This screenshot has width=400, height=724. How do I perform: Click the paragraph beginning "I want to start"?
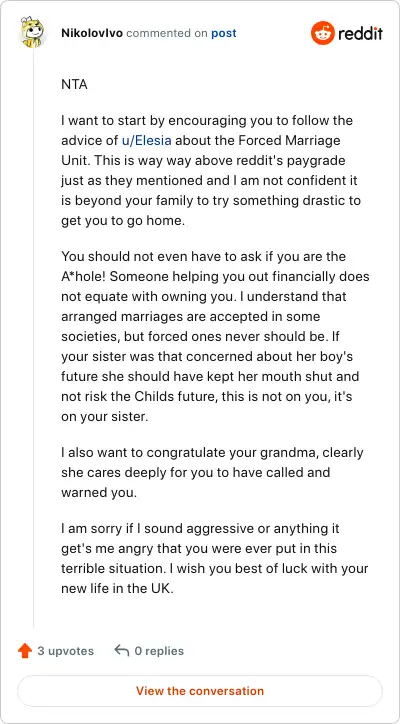click(x=211, y=170)
